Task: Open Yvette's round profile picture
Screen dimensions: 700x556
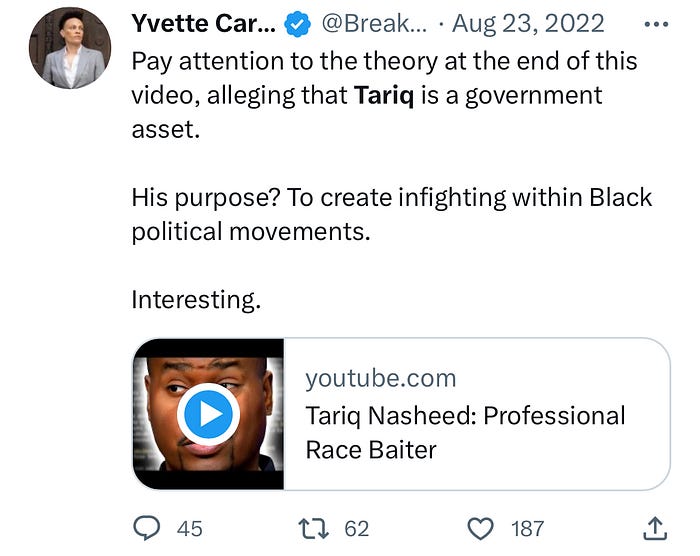Action: [x=70, y=48]
